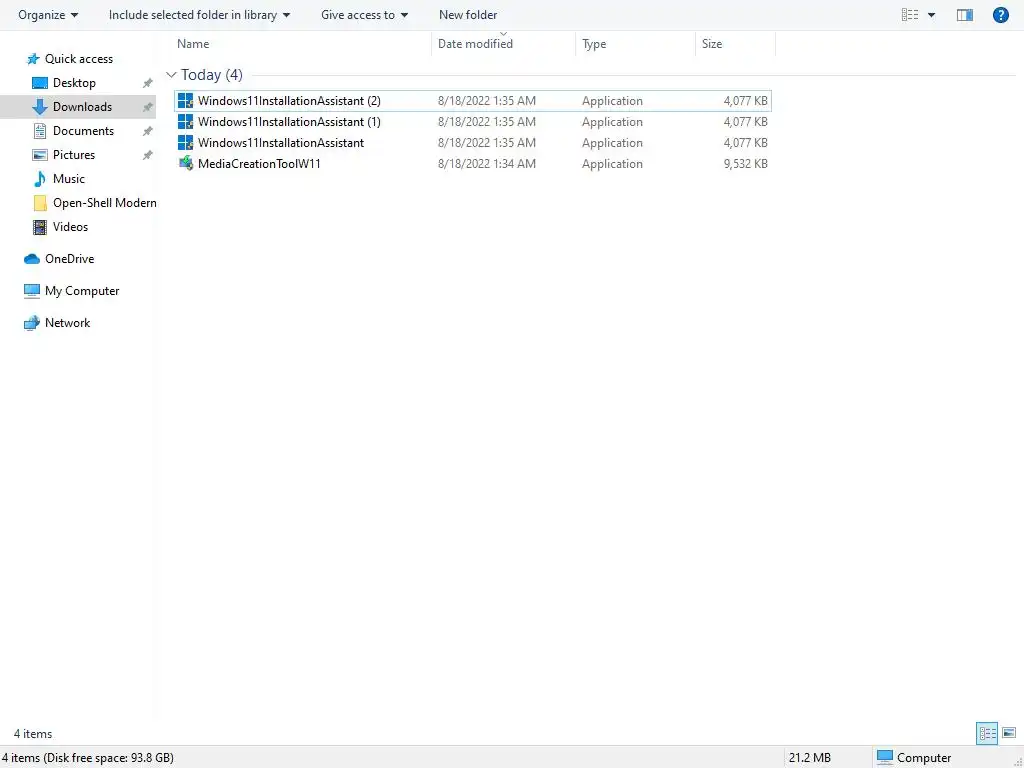Click the disk free space status text
The image size is (1024, 768).
(x=88, y=758)
